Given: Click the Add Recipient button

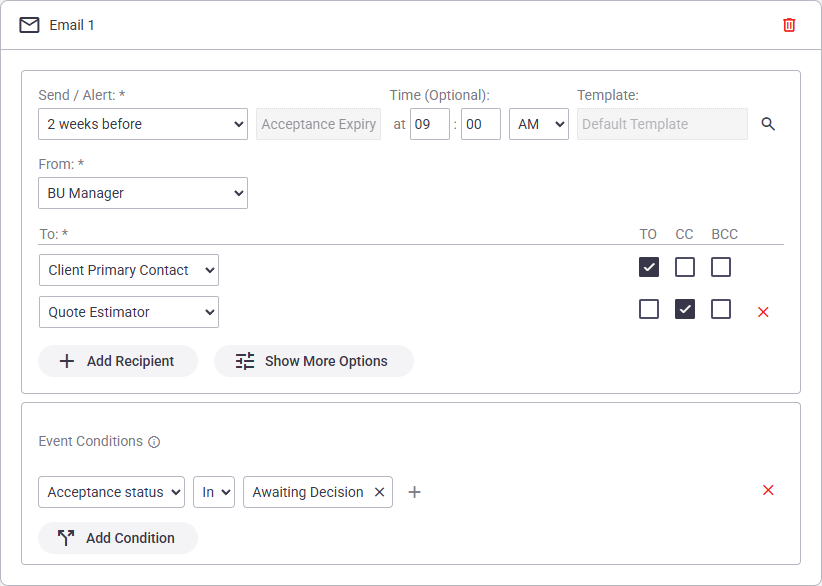Looking at the screenshot, I should [x=118, y=361].
